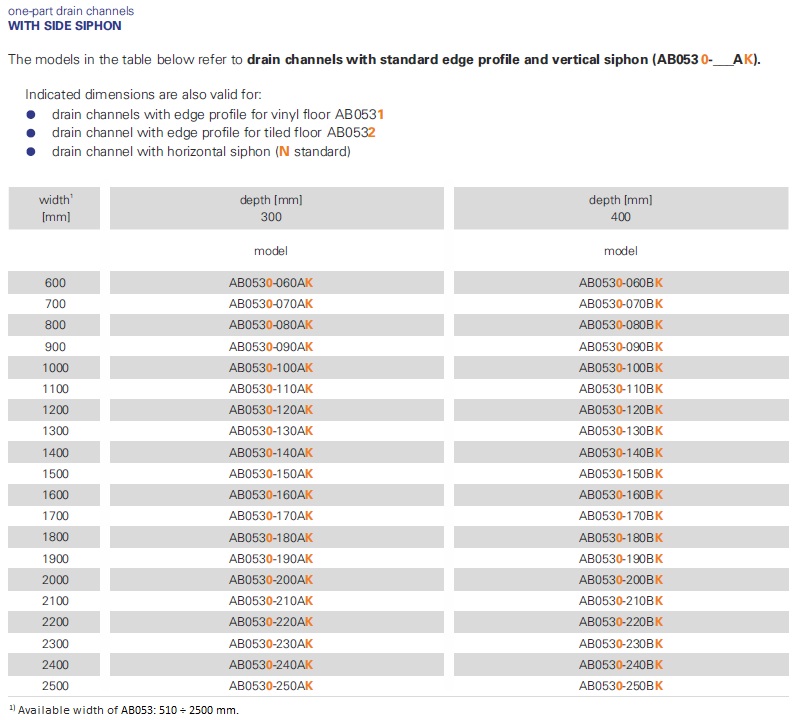This screenshot has width=797, height=720.
Task: Click the 'width [mm]' column header
Action: coord(54,208)
